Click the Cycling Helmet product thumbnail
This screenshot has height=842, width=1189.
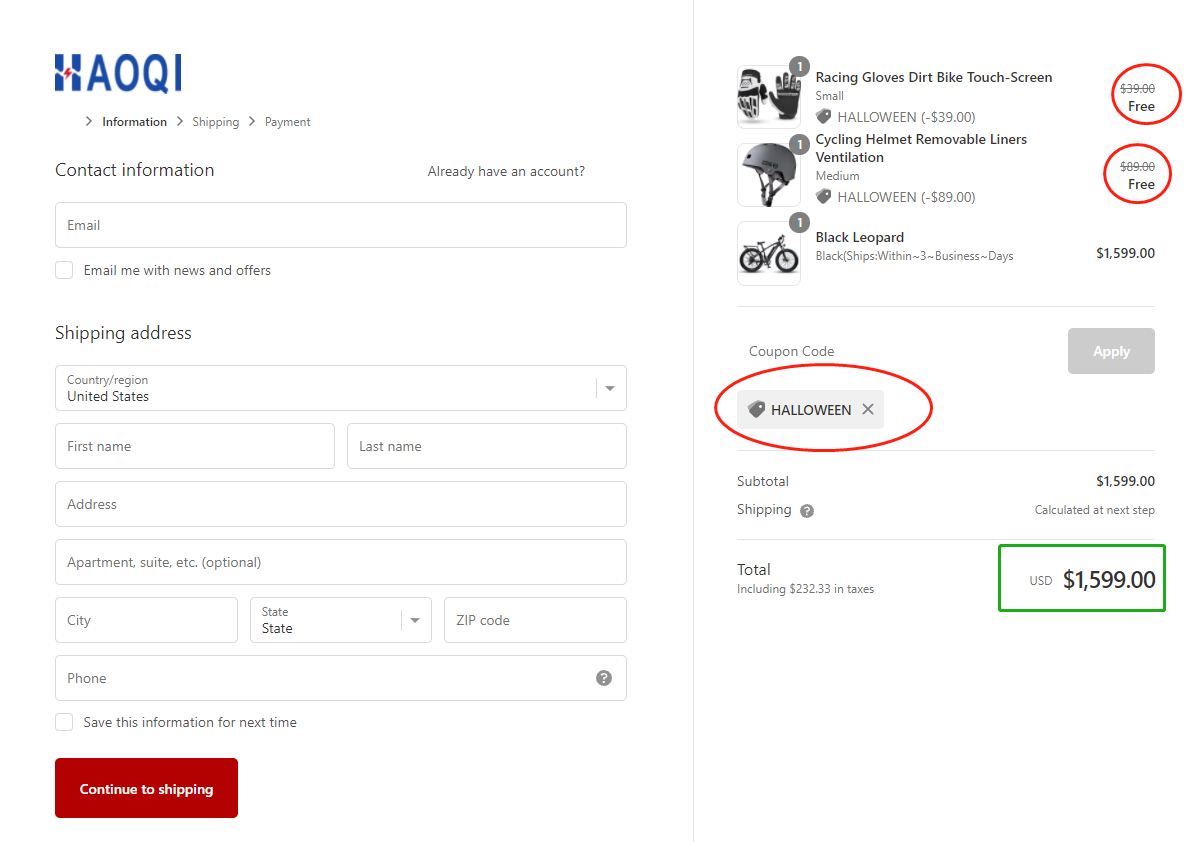[x=768, y=175]
